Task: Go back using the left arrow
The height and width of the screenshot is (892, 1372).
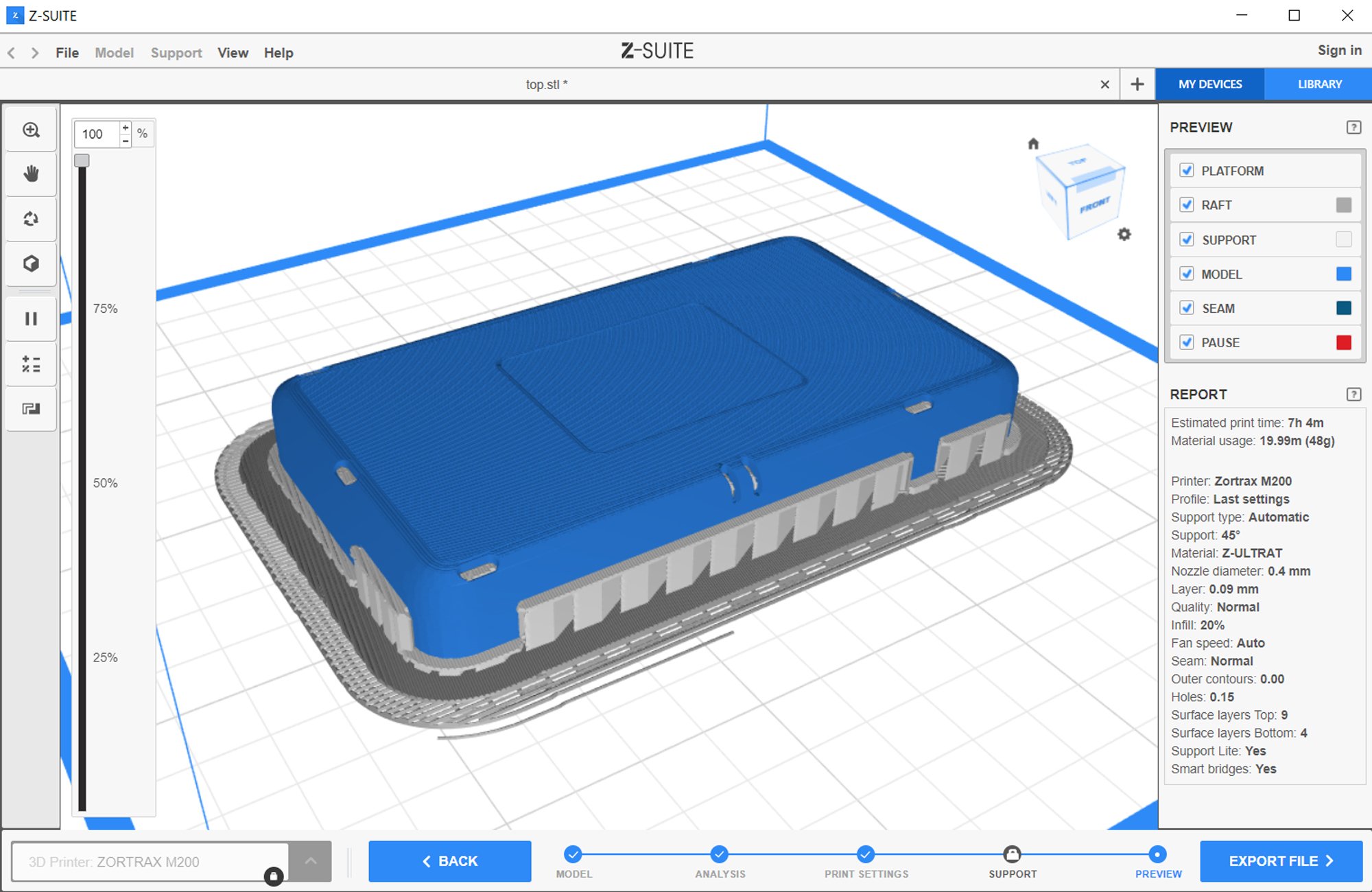Action: point(12,53)
